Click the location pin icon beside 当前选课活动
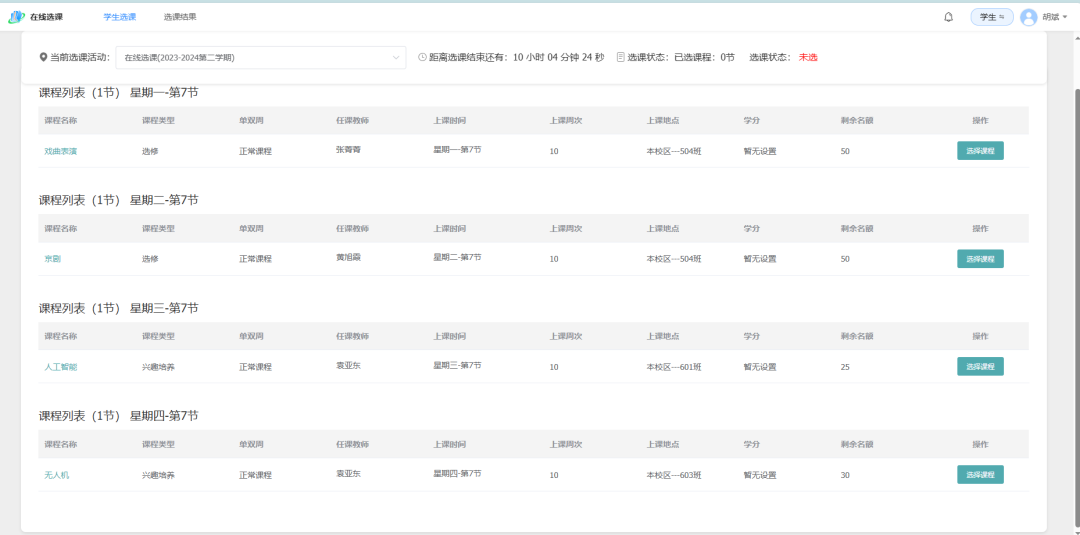The height and width of the screenshot is (535, 1080). point(43,58)
